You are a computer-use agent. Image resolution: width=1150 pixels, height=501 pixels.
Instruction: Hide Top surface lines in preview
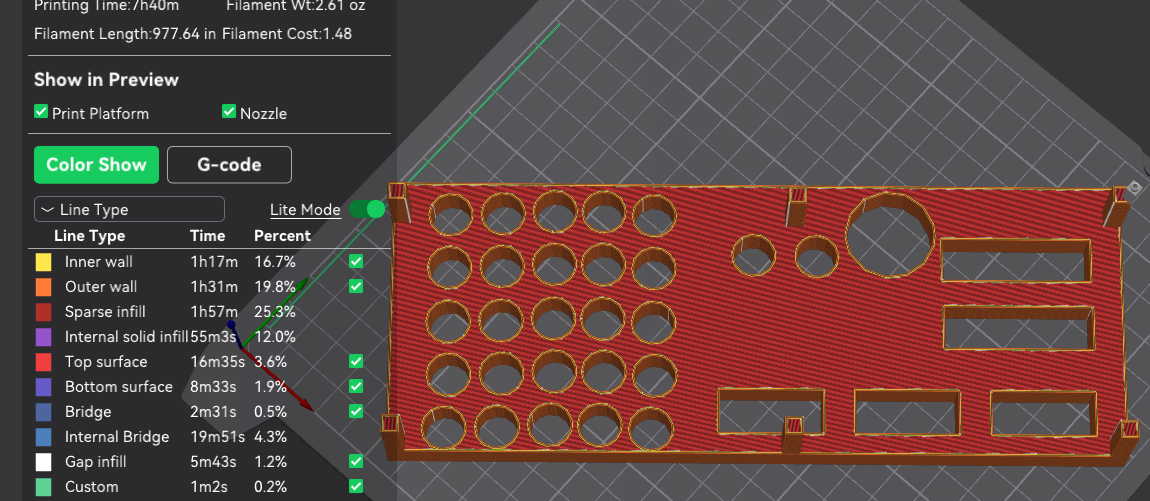[x=356, y=361]
